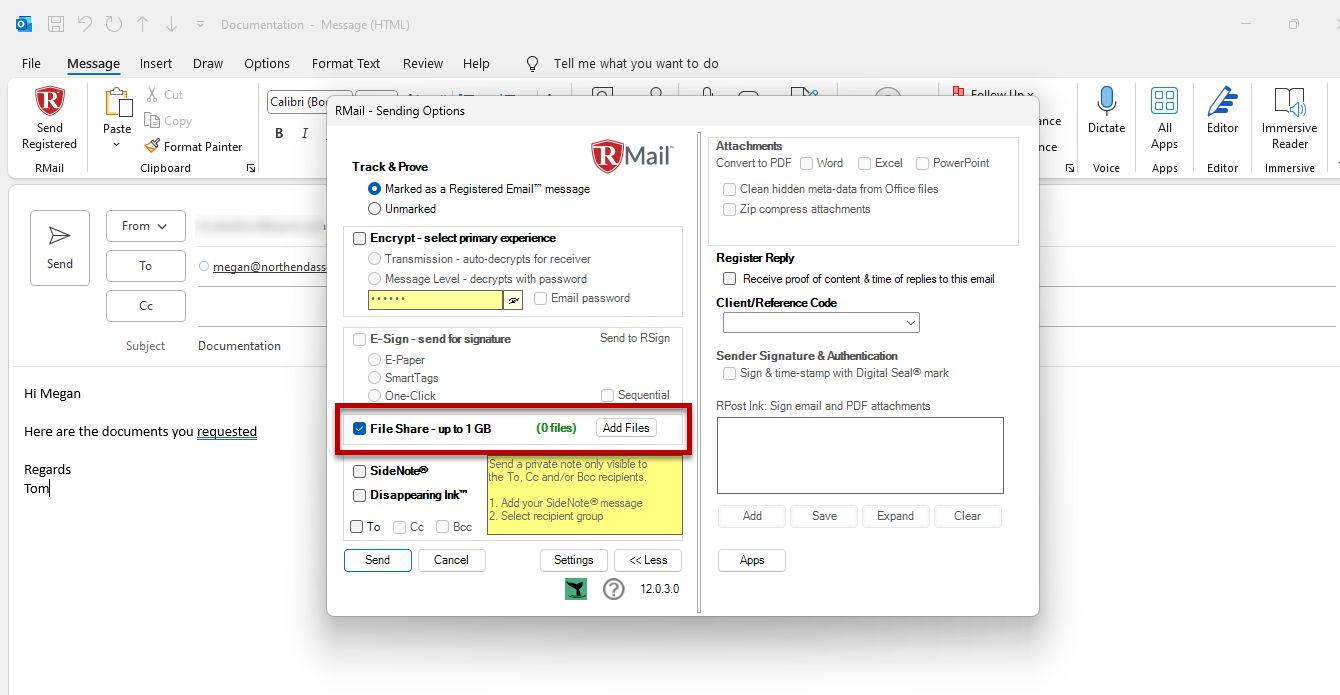The image size is (1340, 695).
Task: Switch to the Insert ribbon tab
Action: coord(155,63)
